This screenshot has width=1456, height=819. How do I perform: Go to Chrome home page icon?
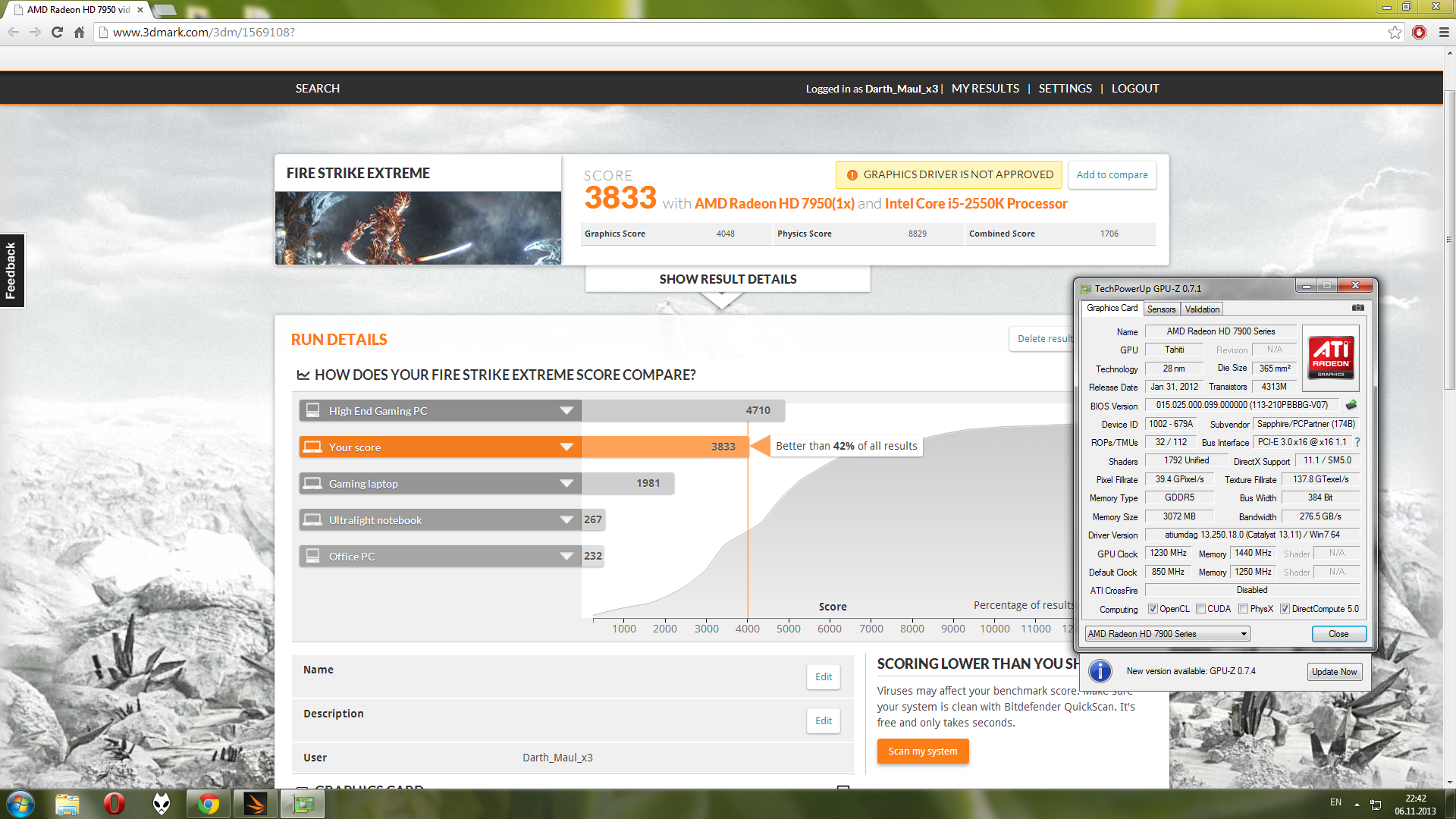coord(79,32)
